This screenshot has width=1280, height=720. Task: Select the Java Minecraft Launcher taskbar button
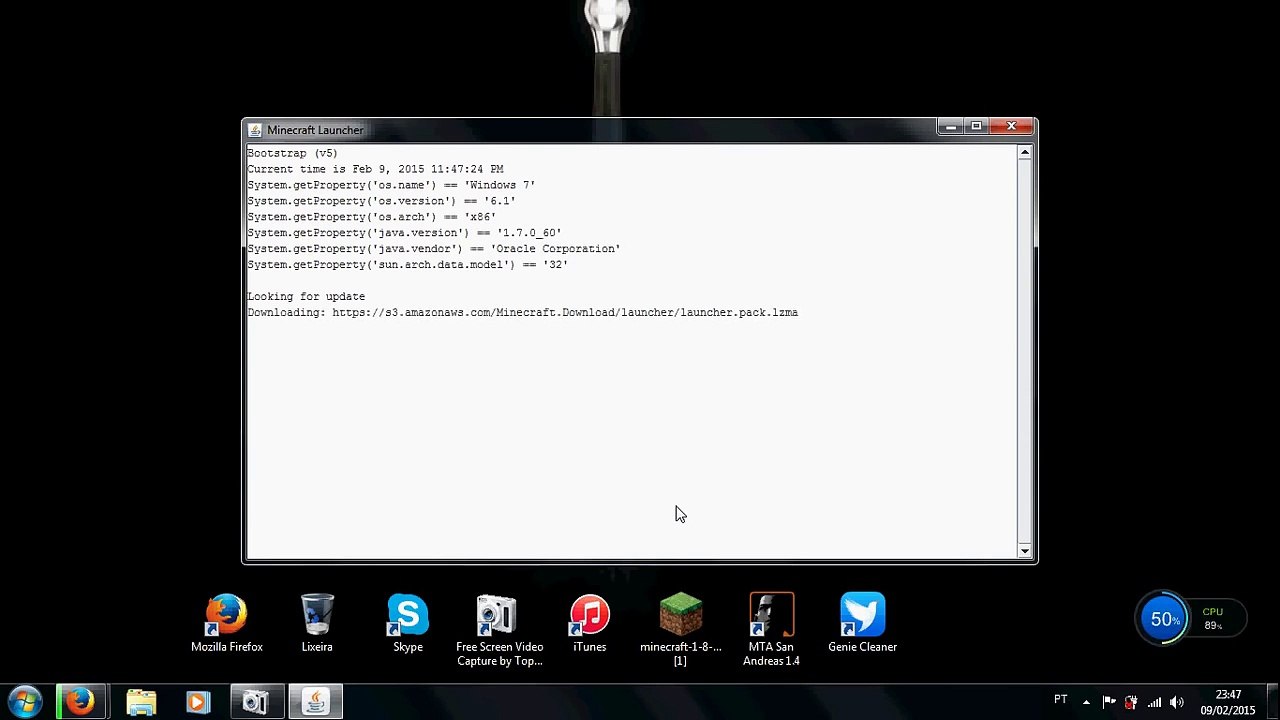click(x=315, y=702)
